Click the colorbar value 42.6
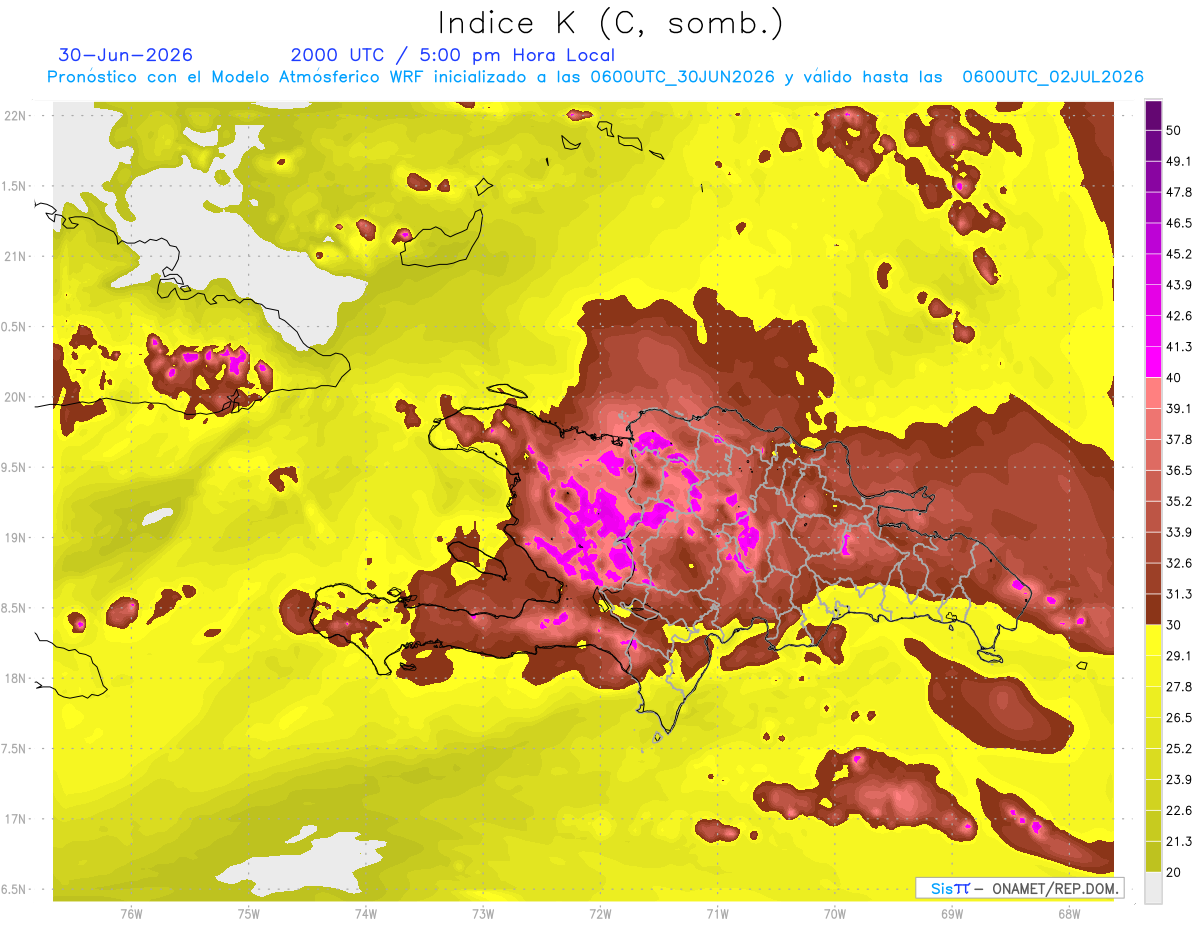The width and height of the screenshot is (1200, 927). pyautogui.click(x=1178, y=316)
